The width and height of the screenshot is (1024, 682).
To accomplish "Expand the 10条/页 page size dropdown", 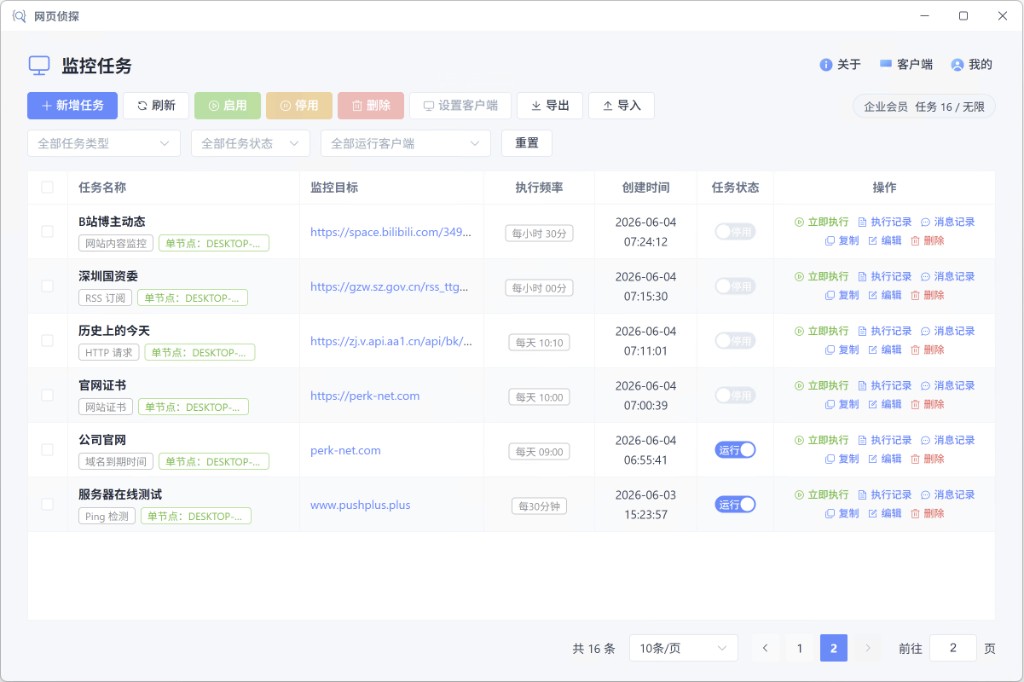I will pos(683,648).
